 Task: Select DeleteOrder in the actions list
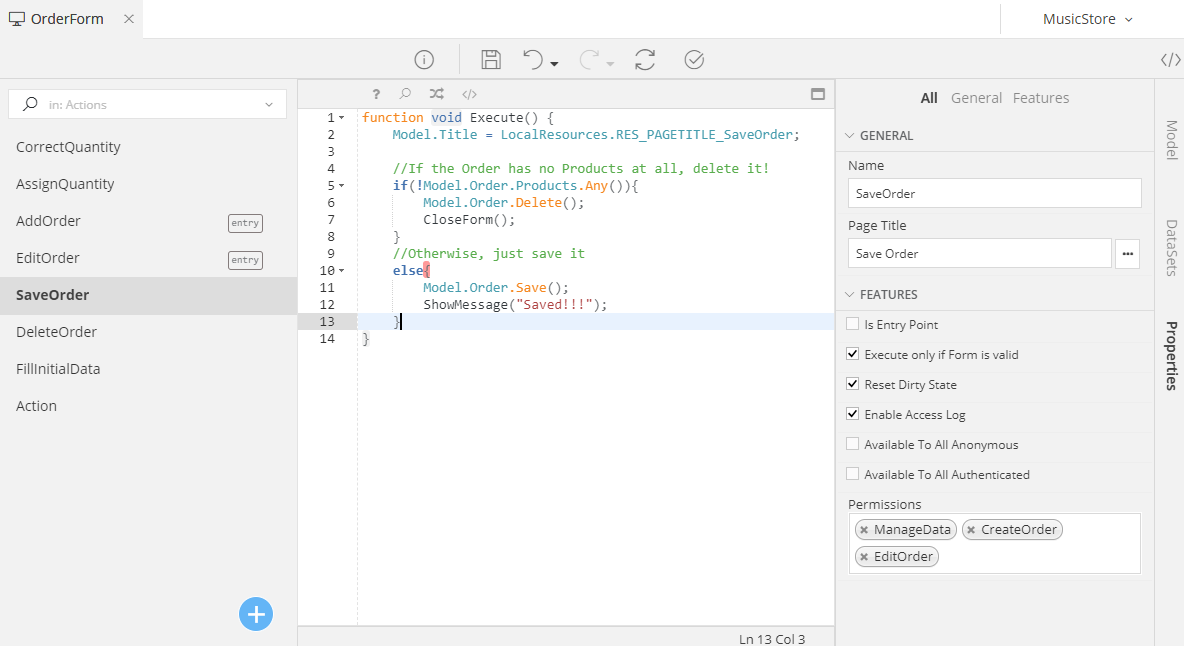click(x=56, y=332)
